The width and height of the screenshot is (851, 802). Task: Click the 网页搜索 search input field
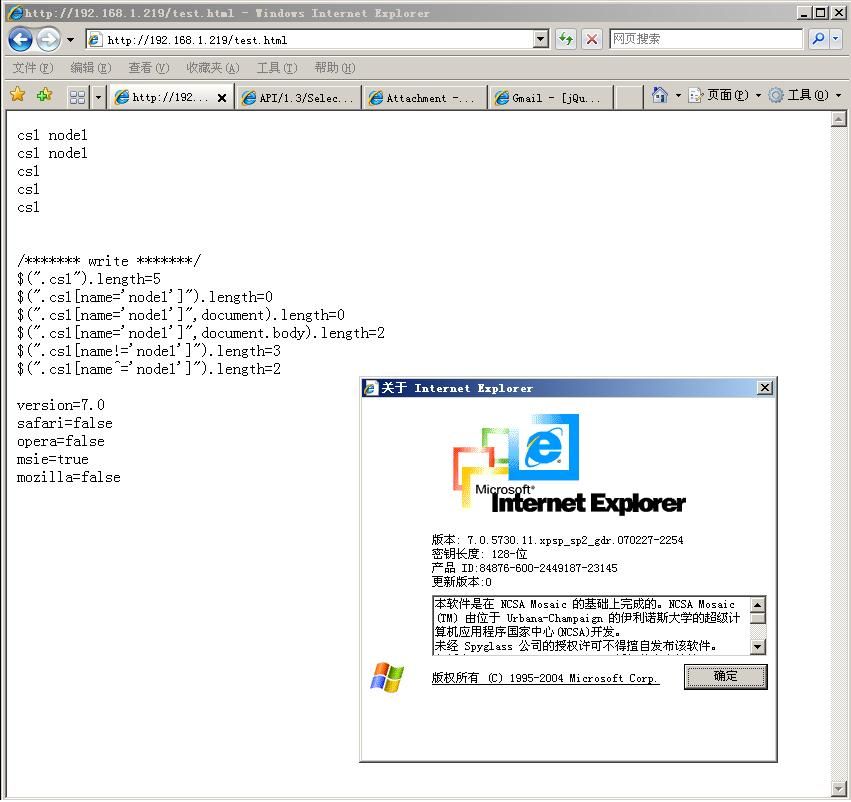pyautogui.click(x=705, y=39)
